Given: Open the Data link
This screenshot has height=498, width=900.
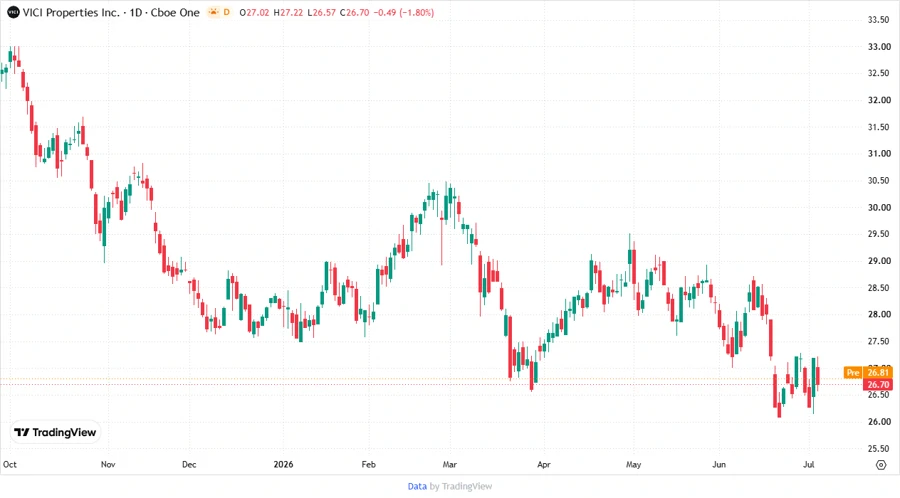Looking at the screenshot, I should [x=417, y=487].
